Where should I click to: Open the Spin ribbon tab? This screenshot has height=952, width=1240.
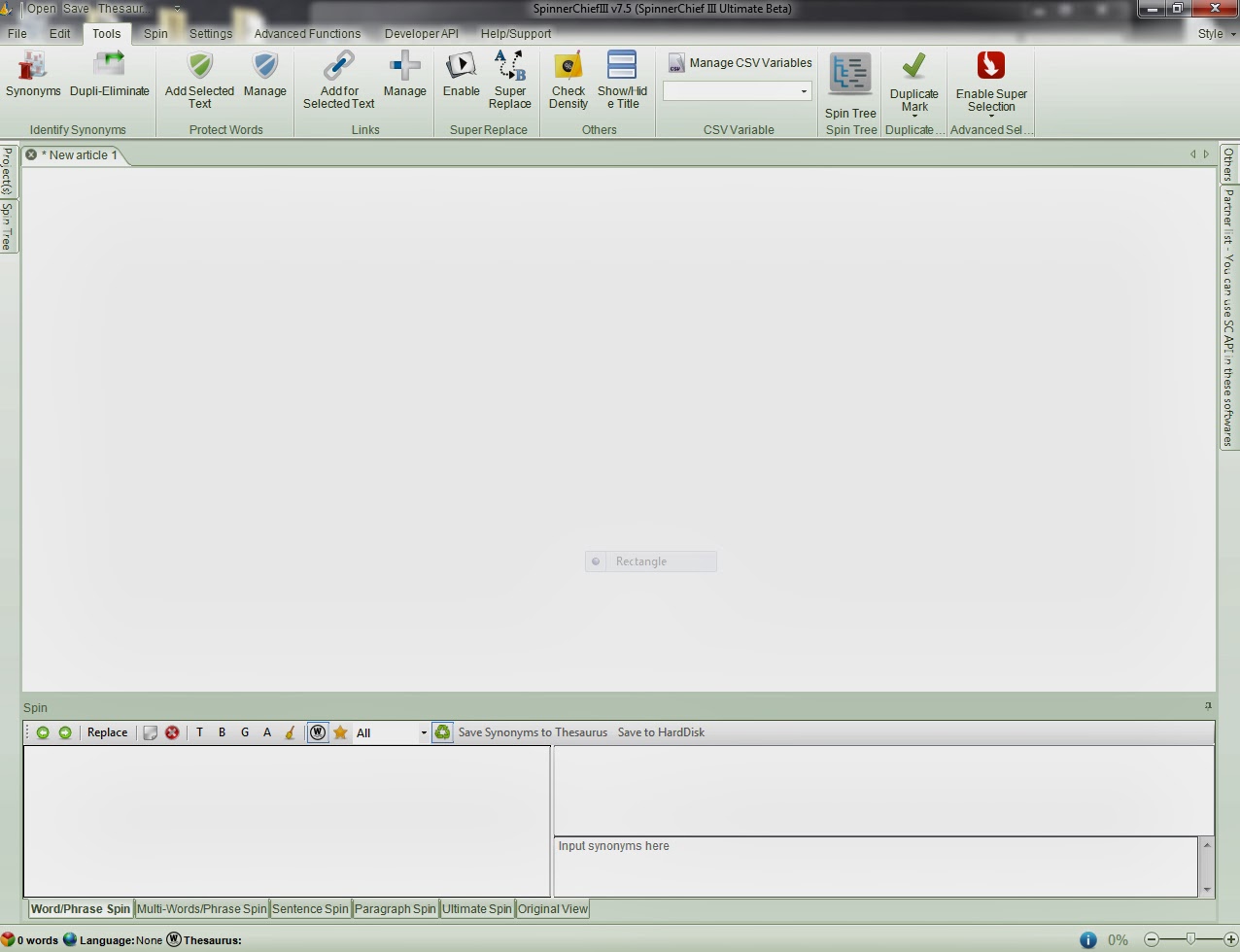point(155,33)
